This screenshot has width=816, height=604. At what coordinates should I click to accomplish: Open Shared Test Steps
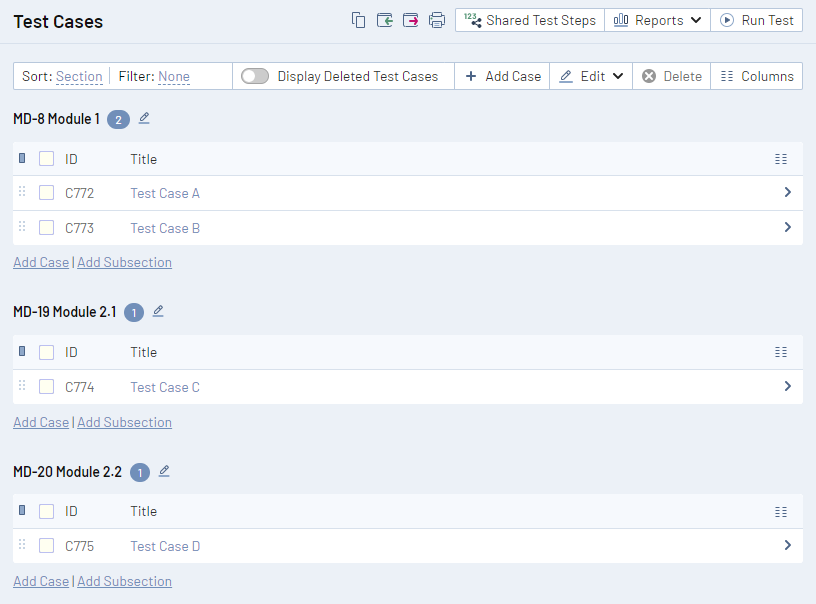tap(530, 20)
